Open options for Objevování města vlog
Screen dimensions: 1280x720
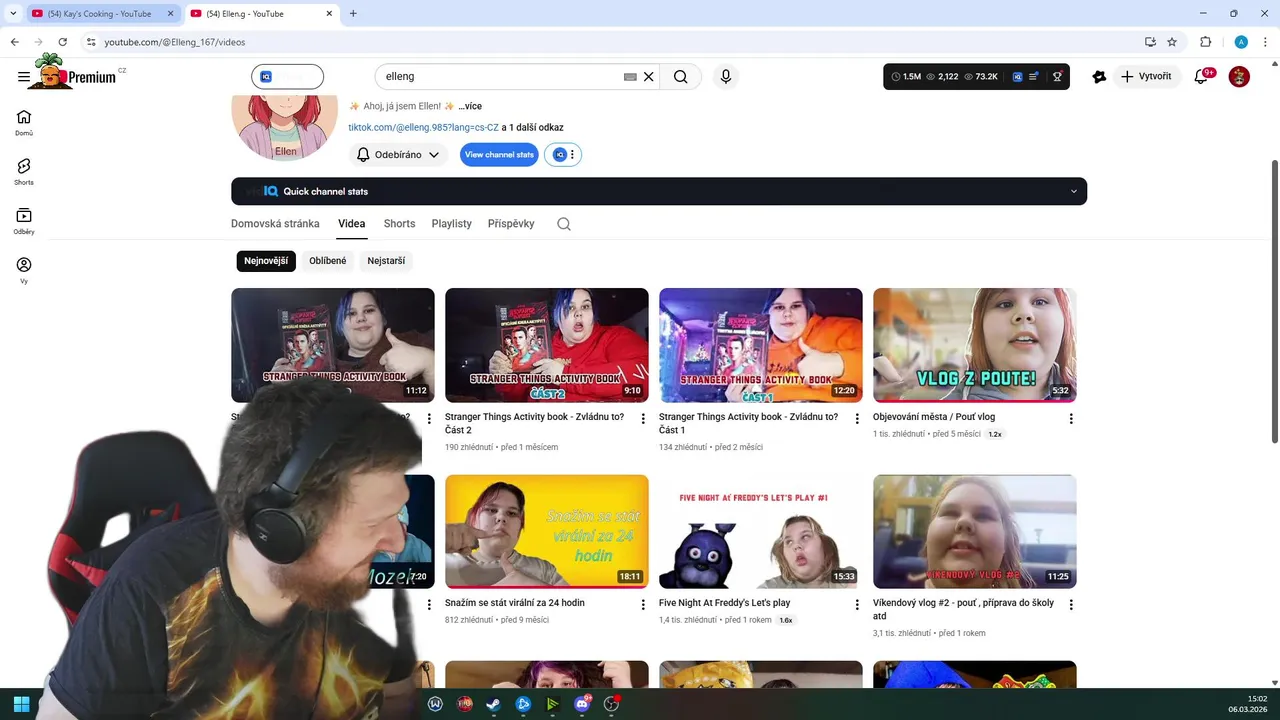pos(1071,419)
